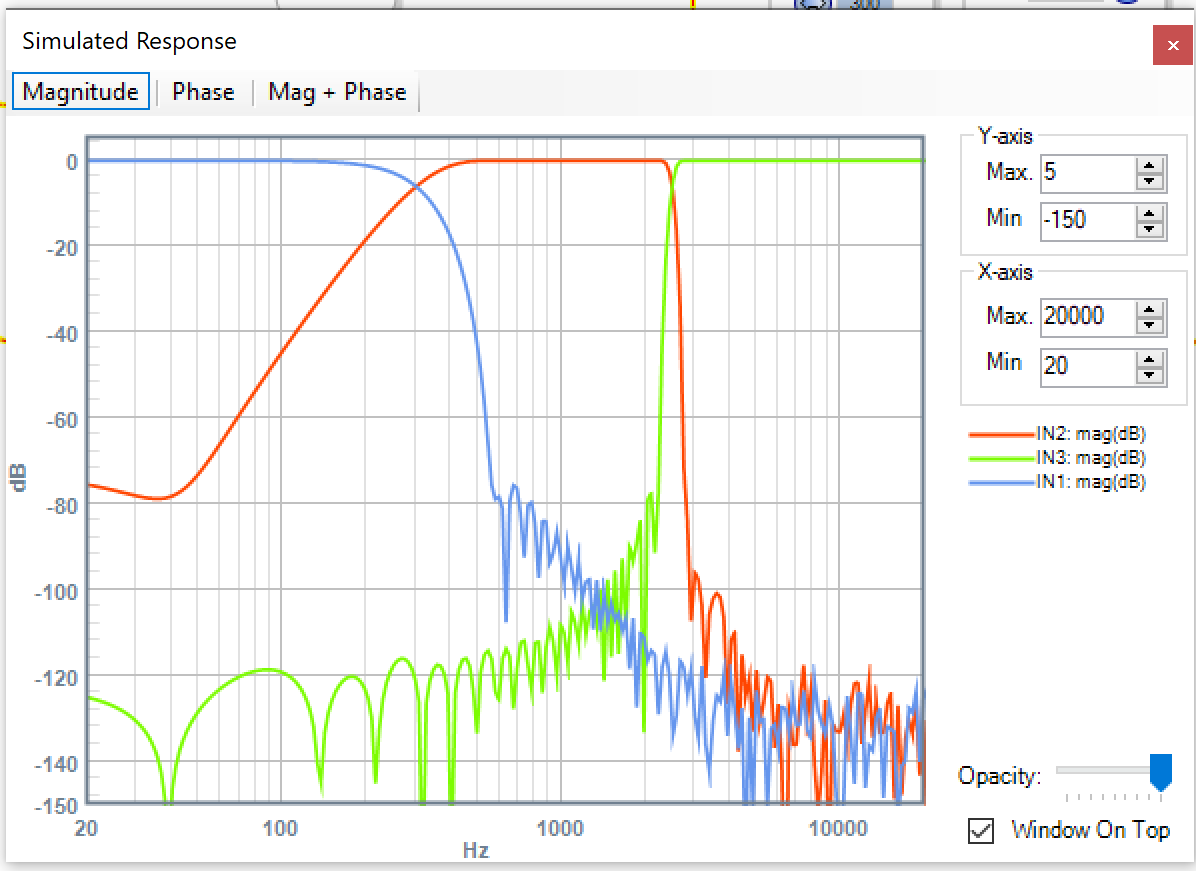
Task: Click the blue IN1 legend line
Action: (1001, 483)
